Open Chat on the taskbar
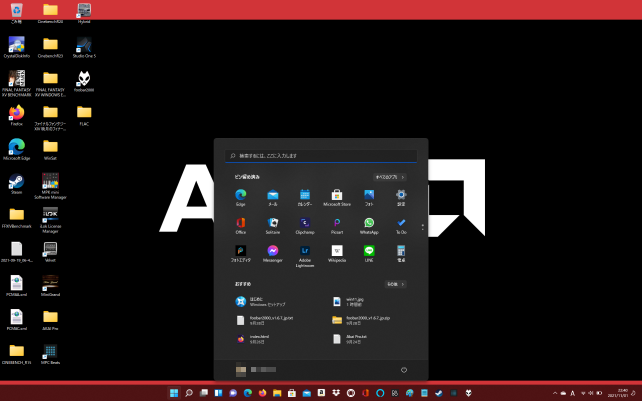642x401 pixels. coord(233,393)
